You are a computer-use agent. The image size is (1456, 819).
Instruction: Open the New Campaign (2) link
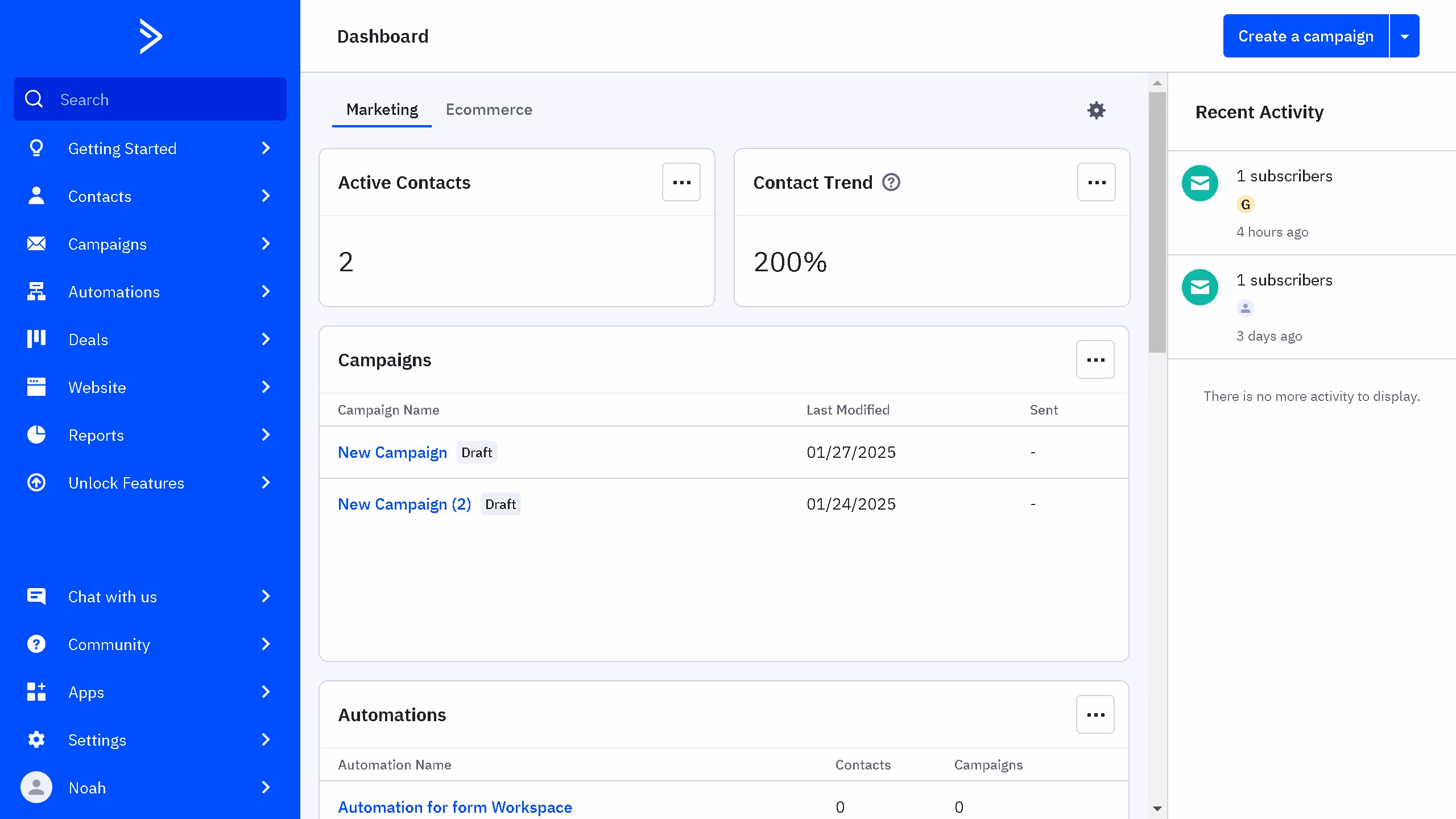coord(404,504)
